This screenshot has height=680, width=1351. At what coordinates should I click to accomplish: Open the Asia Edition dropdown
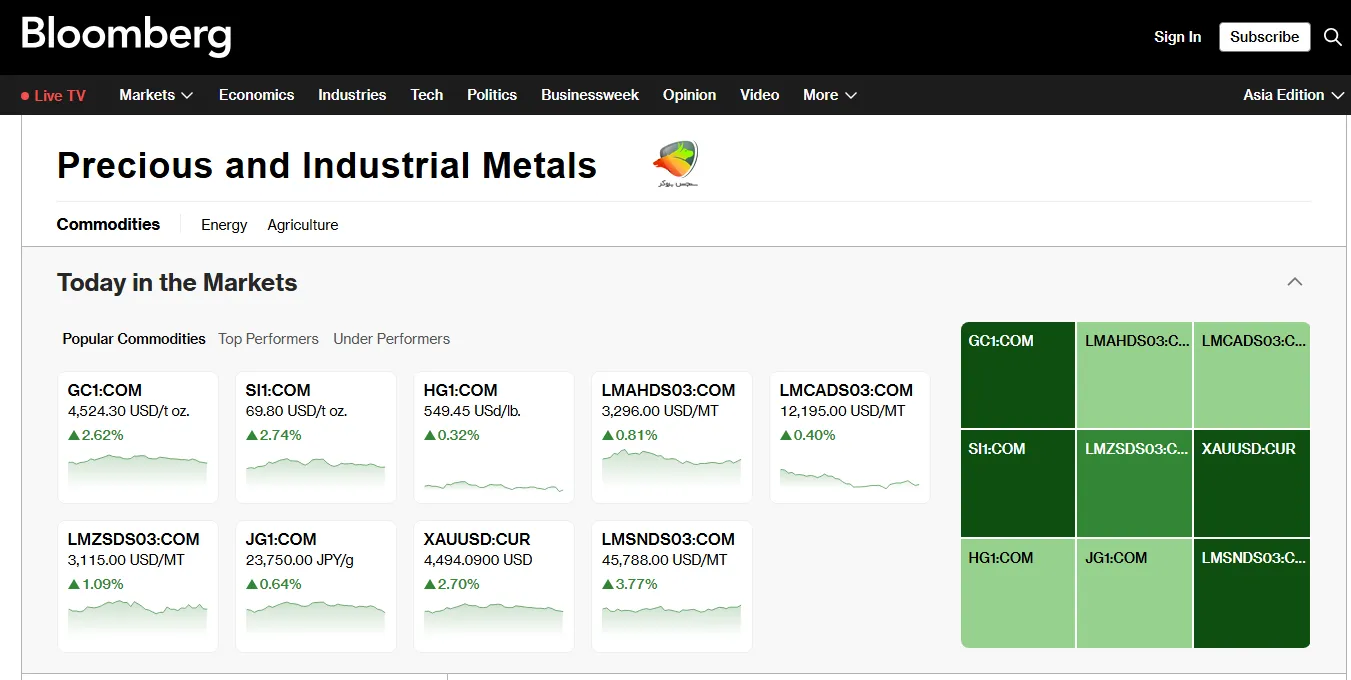click(1293, 95)
